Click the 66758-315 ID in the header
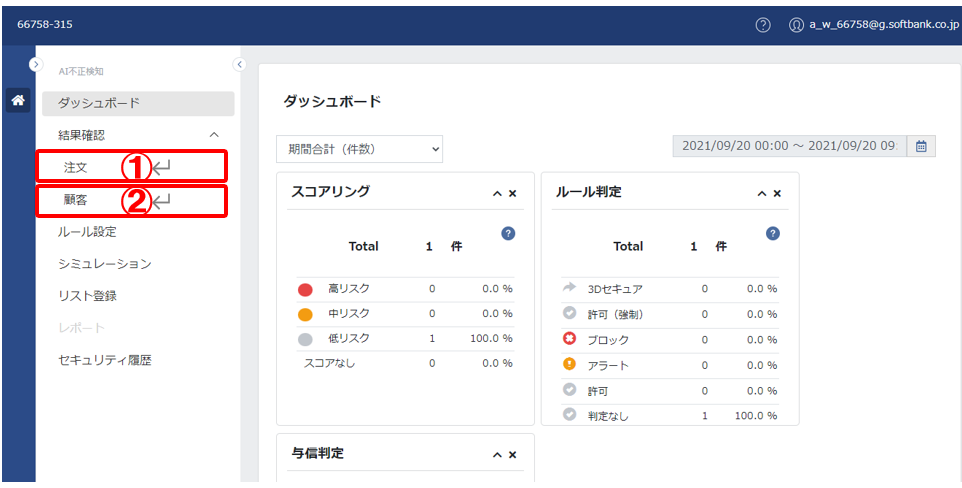Screen dimensions: 962x488 45,25
